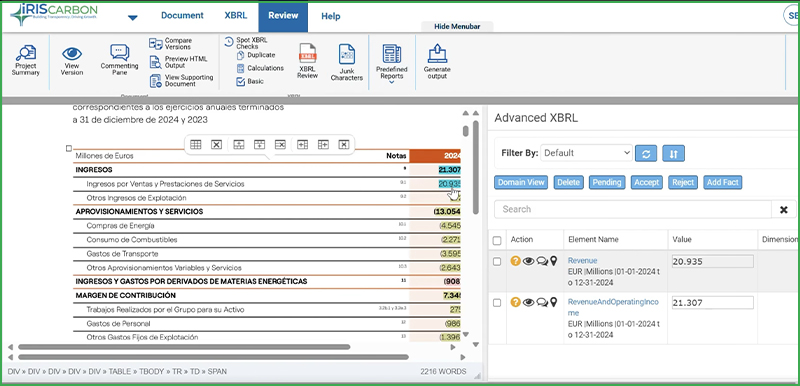Open the Filter By dropdown

586,152
